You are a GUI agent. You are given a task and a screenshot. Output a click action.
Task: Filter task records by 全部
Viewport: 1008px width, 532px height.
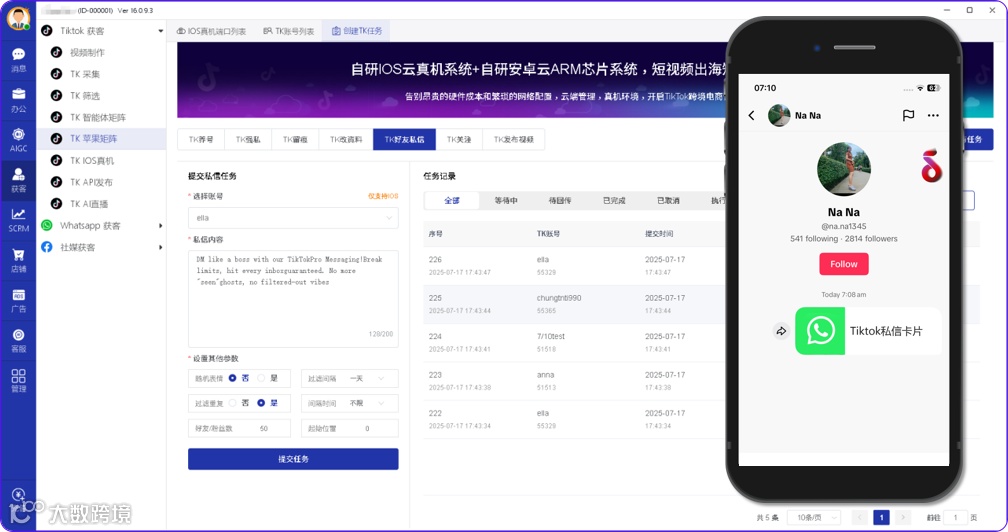point(452,200)
